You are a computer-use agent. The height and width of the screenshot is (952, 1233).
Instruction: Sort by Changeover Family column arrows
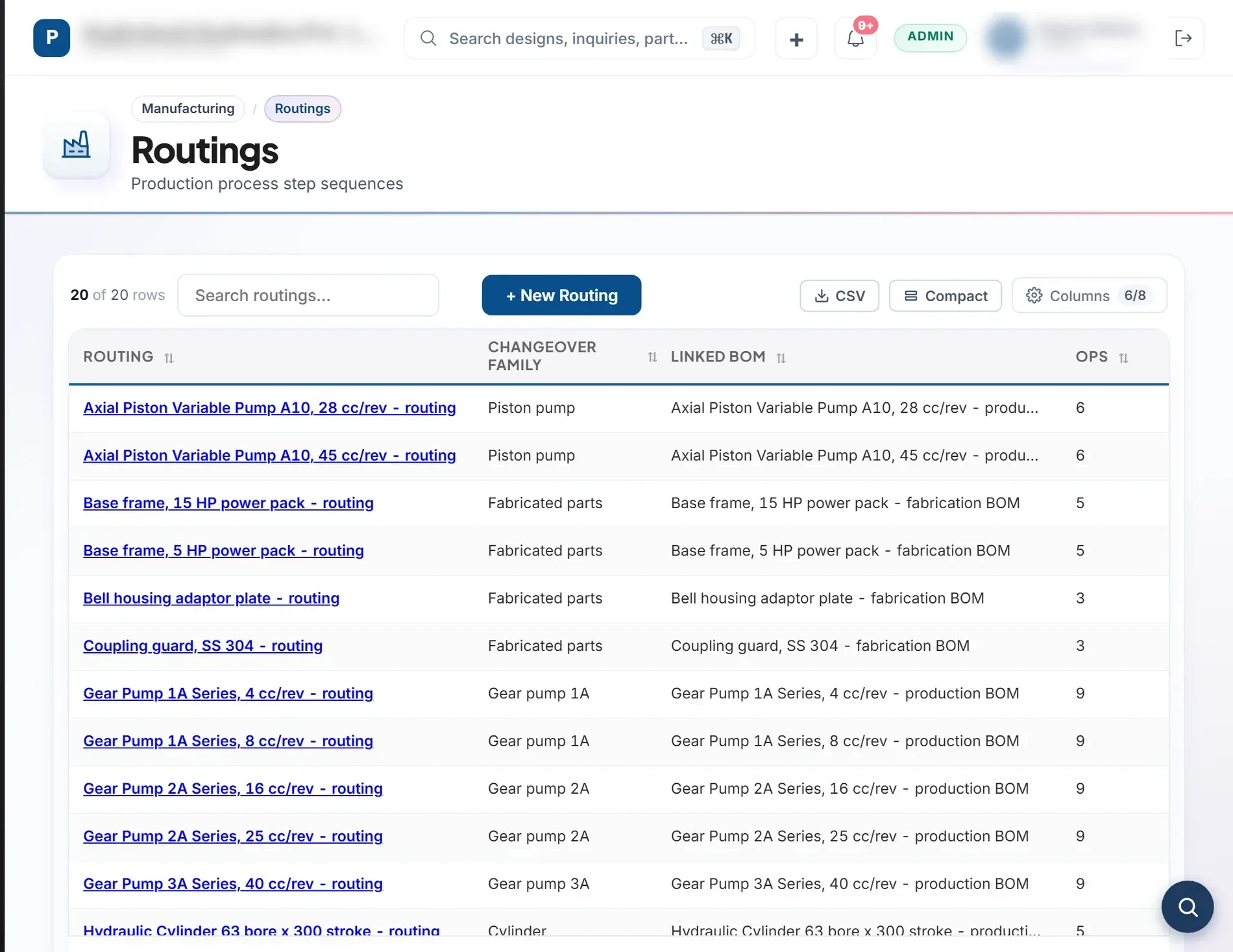652,357
